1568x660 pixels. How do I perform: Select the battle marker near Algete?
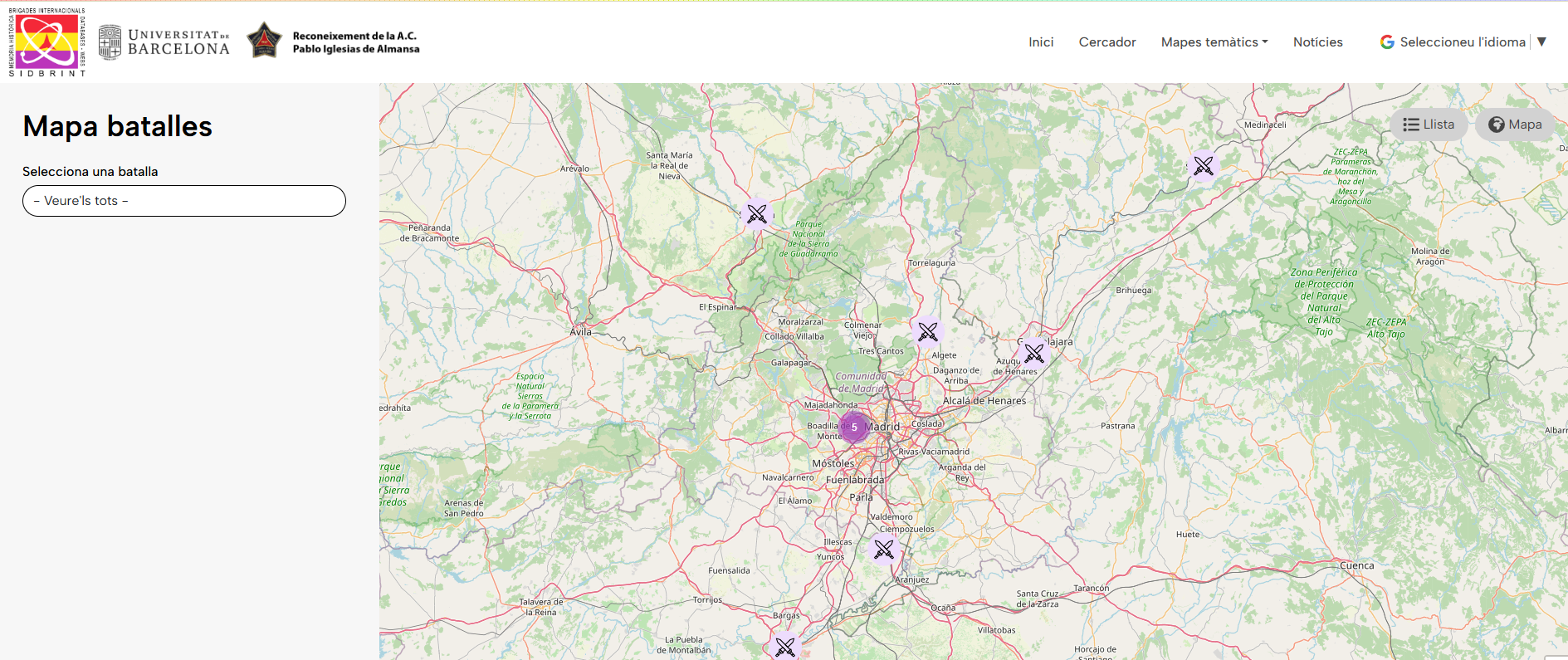(927, 332)
